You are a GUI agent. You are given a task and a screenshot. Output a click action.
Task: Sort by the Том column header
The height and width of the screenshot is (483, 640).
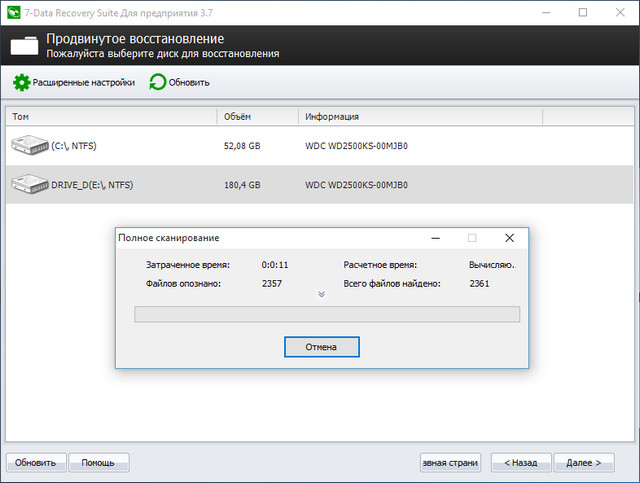pos(110,117)
